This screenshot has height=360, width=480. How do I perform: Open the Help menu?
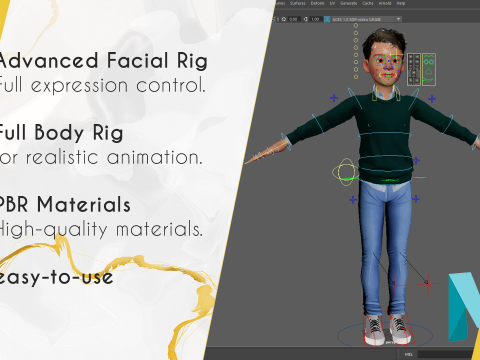[400, 3]
